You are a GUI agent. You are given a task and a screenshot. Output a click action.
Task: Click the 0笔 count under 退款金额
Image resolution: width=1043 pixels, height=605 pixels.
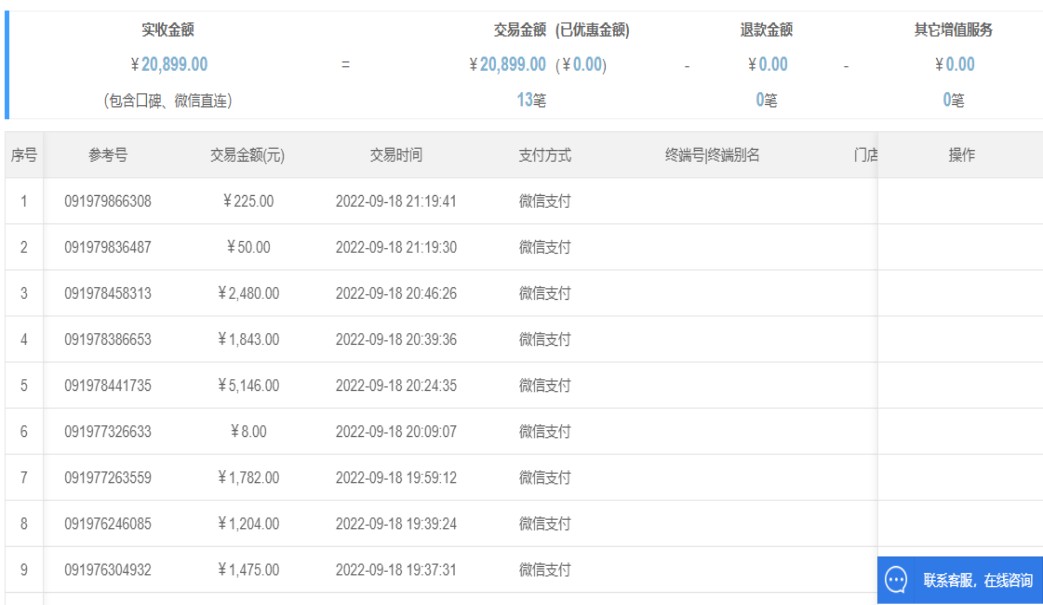tap(766, 100)
